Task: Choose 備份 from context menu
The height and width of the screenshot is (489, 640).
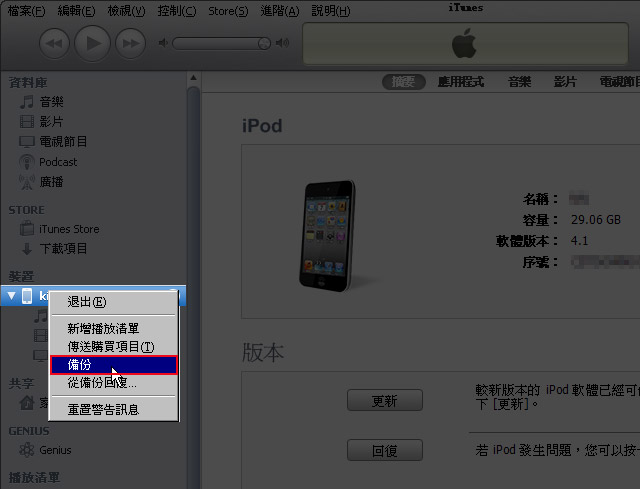Action: coord(113,365)
